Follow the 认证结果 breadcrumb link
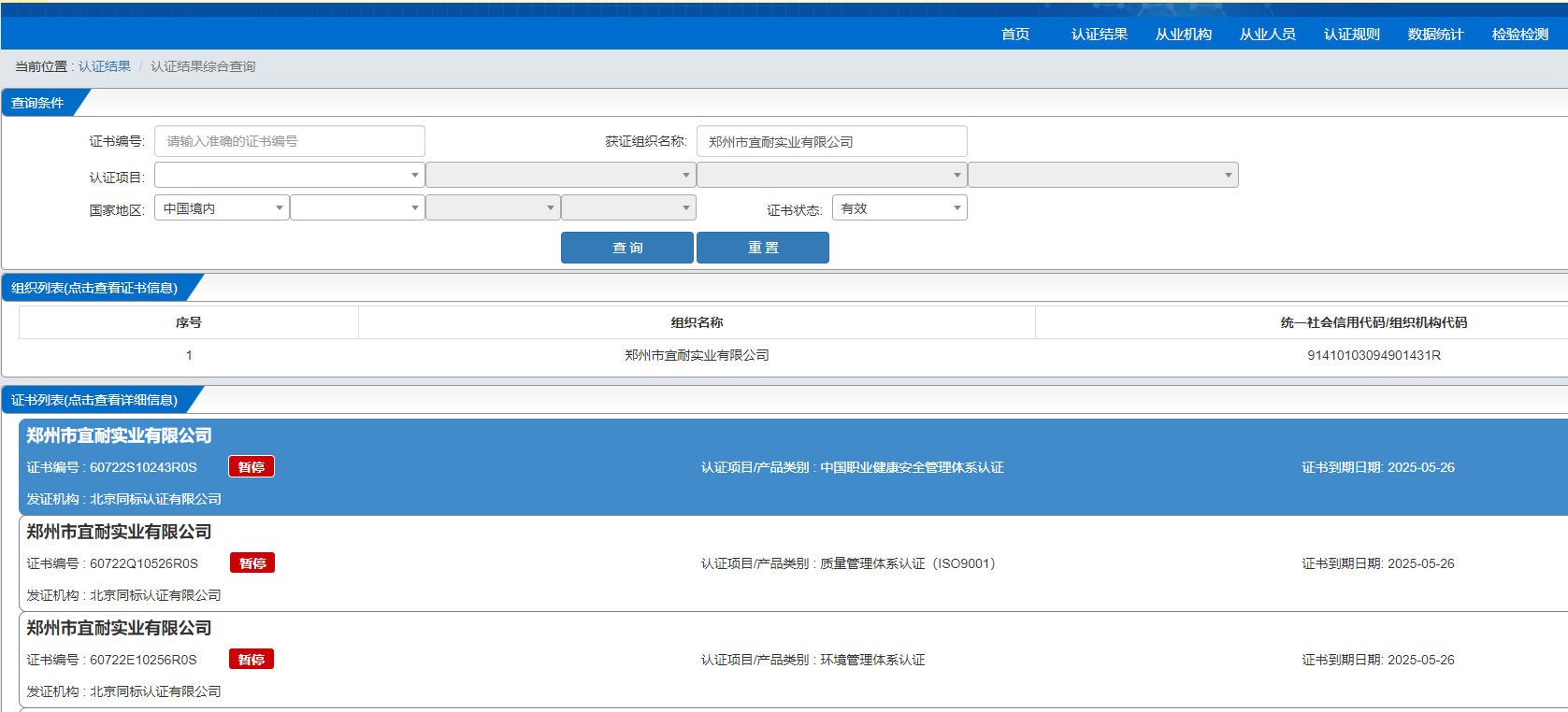The width and height of the screenshot is (1568, 712). (x=105, y=66)
